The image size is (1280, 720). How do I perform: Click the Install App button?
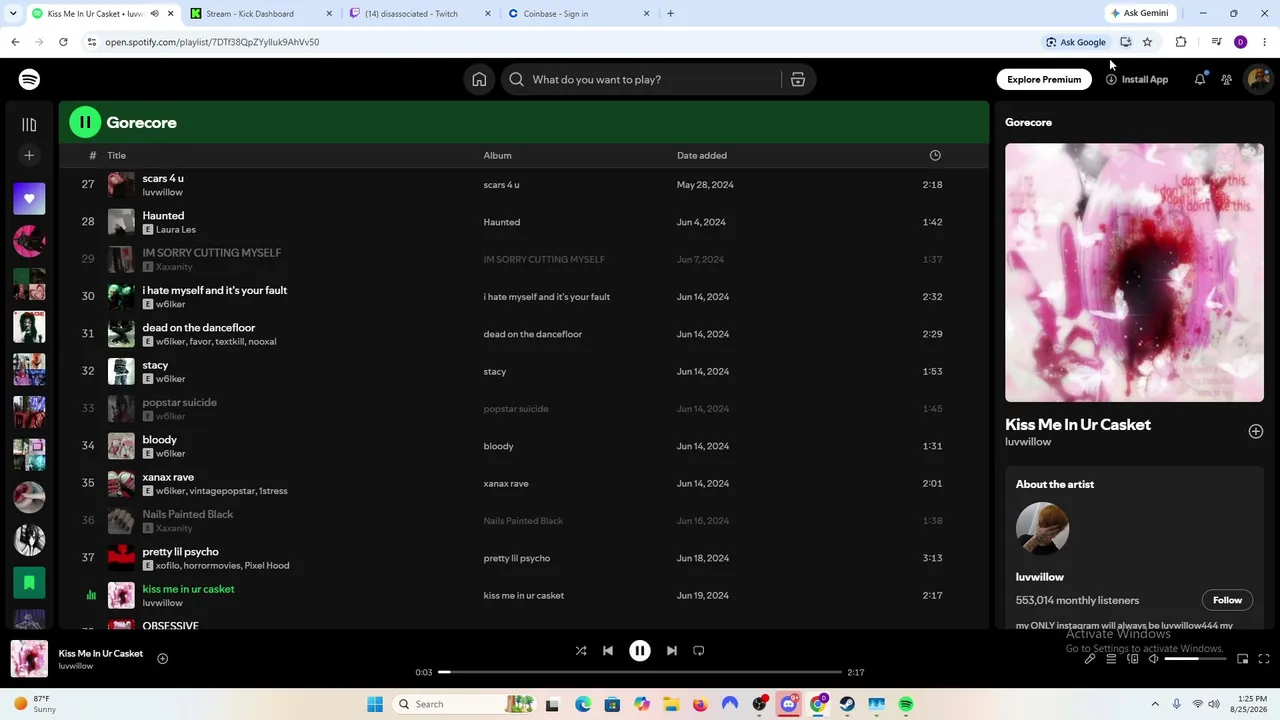1137,80
